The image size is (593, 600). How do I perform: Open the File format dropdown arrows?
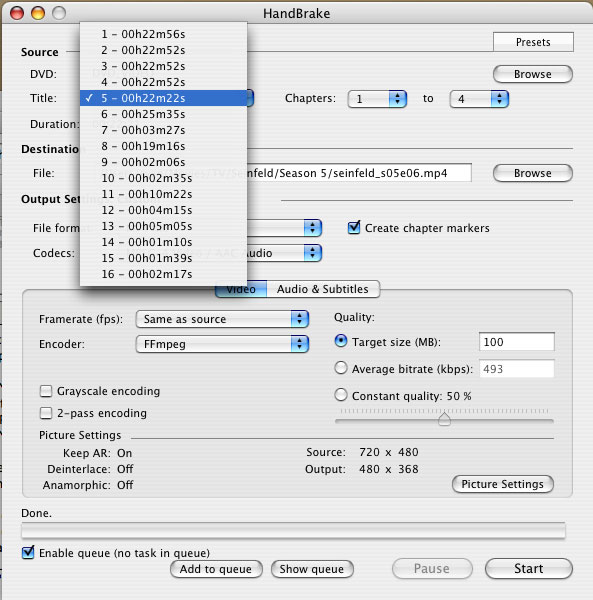click(x=313, y=228)
